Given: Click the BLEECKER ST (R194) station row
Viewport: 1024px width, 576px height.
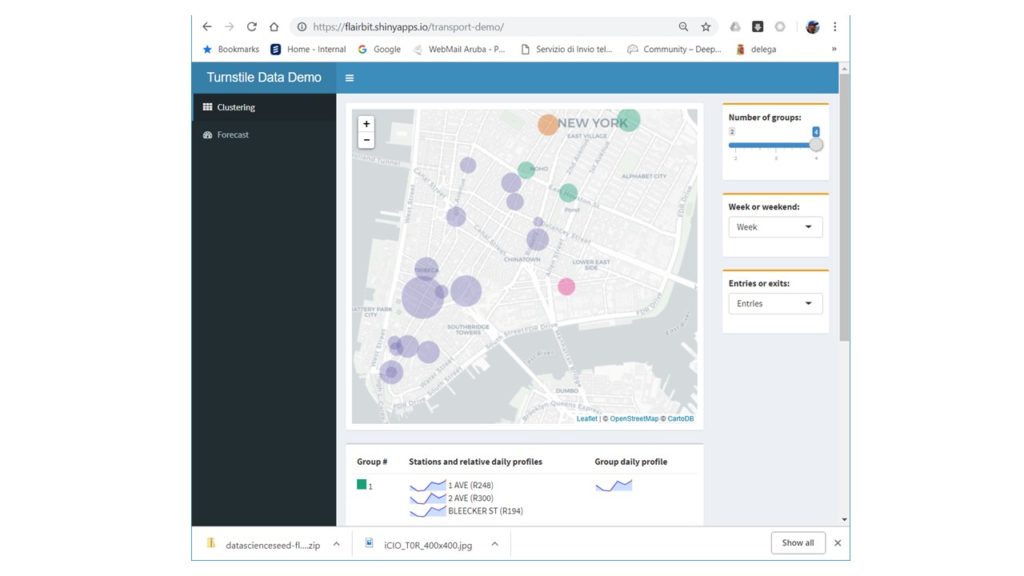Looking at the screenshot, I should pos(466,511).
